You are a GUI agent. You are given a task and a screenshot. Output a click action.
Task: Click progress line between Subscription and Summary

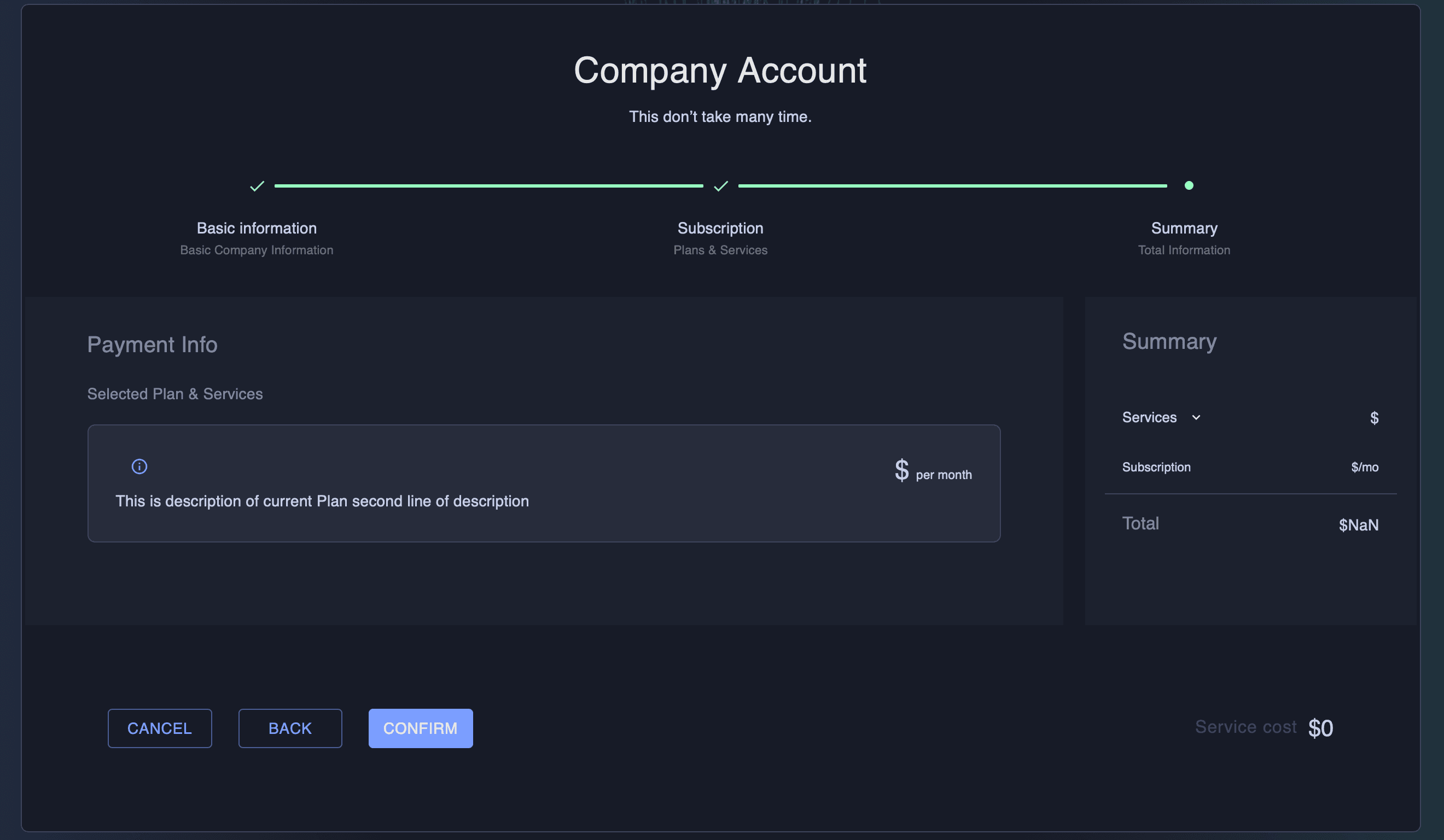(952, 185)
